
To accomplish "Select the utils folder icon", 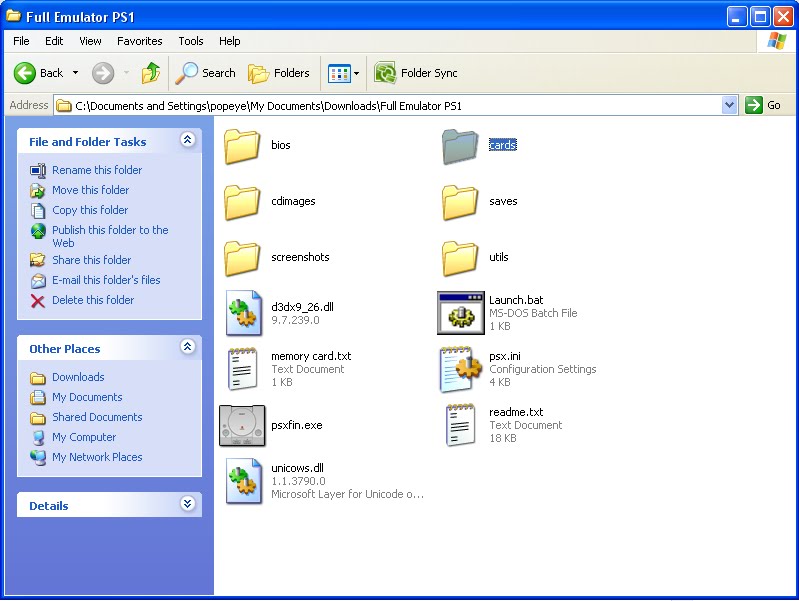I will coord(460,258).
